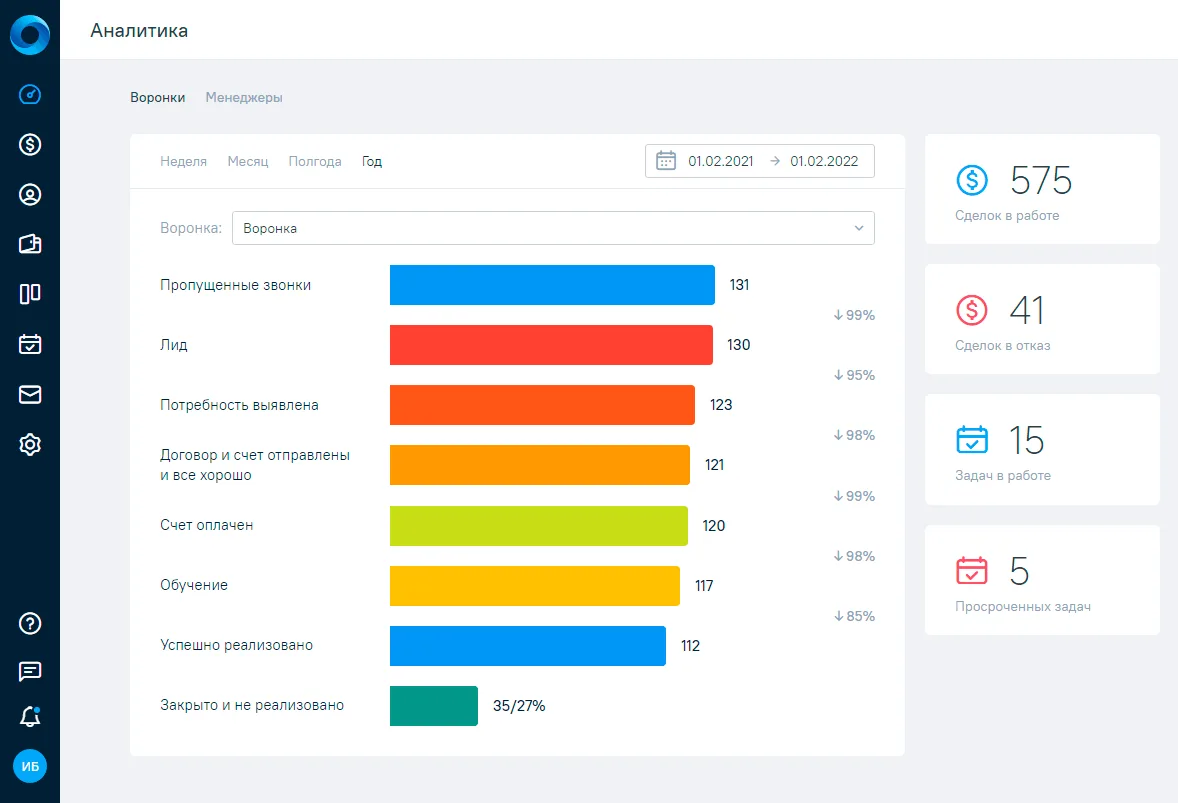This screenshot has width=1178, height=803.
Task: Open settings gear in sidebar
Action: click(x=30, y=445)
